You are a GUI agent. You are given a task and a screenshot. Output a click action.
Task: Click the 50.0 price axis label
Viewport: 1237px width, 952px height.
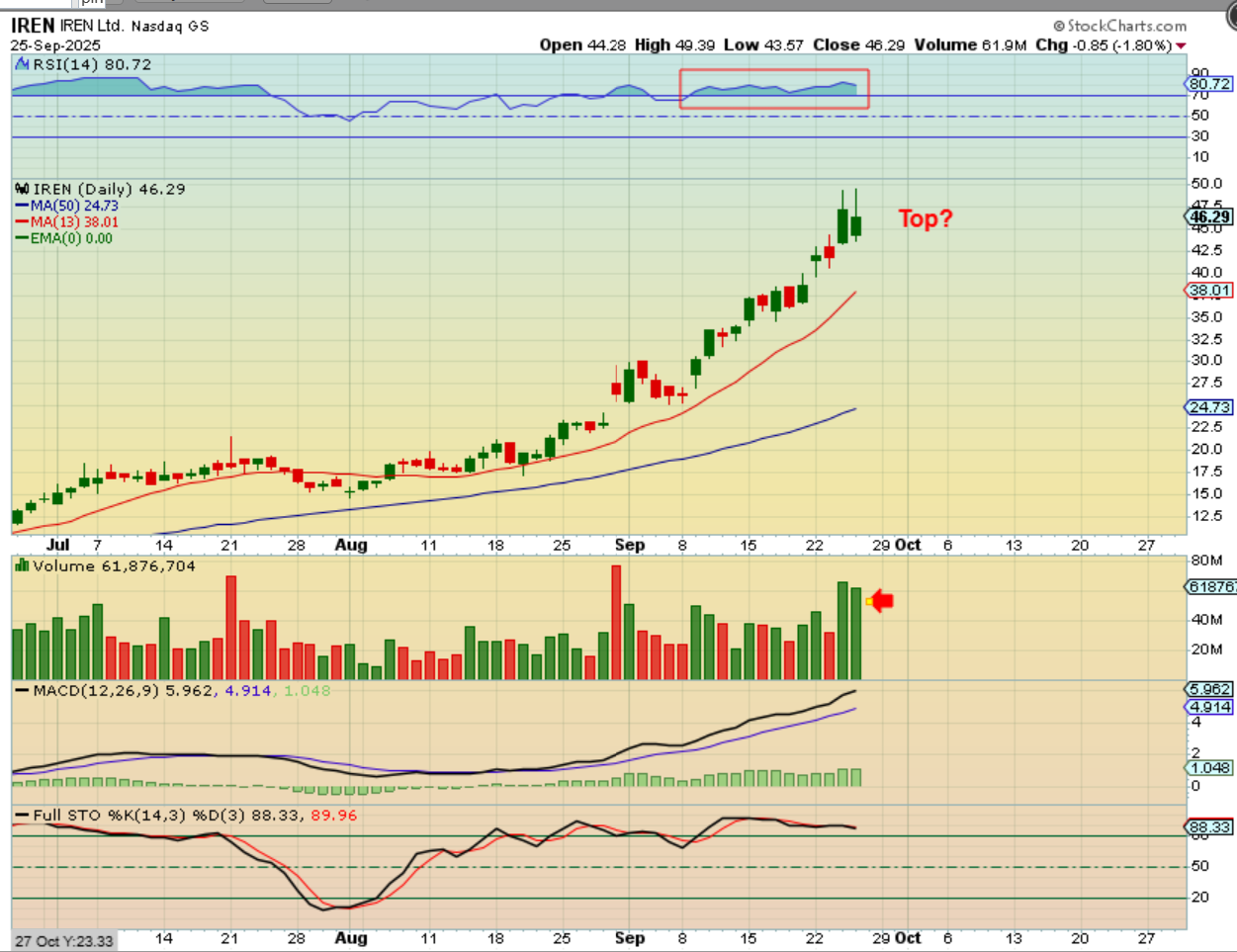click(1207, 184)
